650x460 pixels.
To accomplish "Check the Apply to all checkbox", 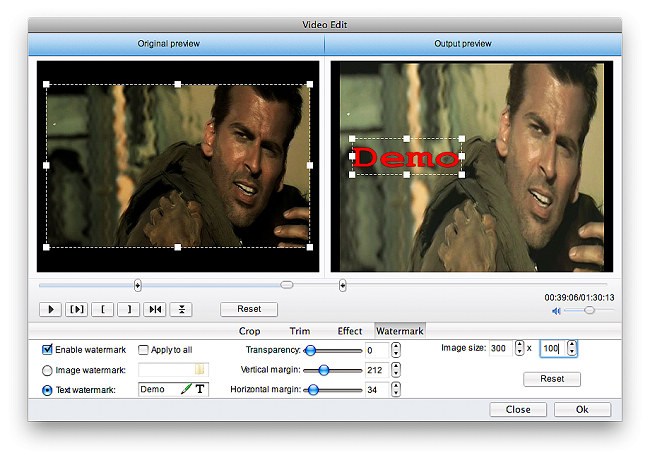I will (x=143, y=350).
